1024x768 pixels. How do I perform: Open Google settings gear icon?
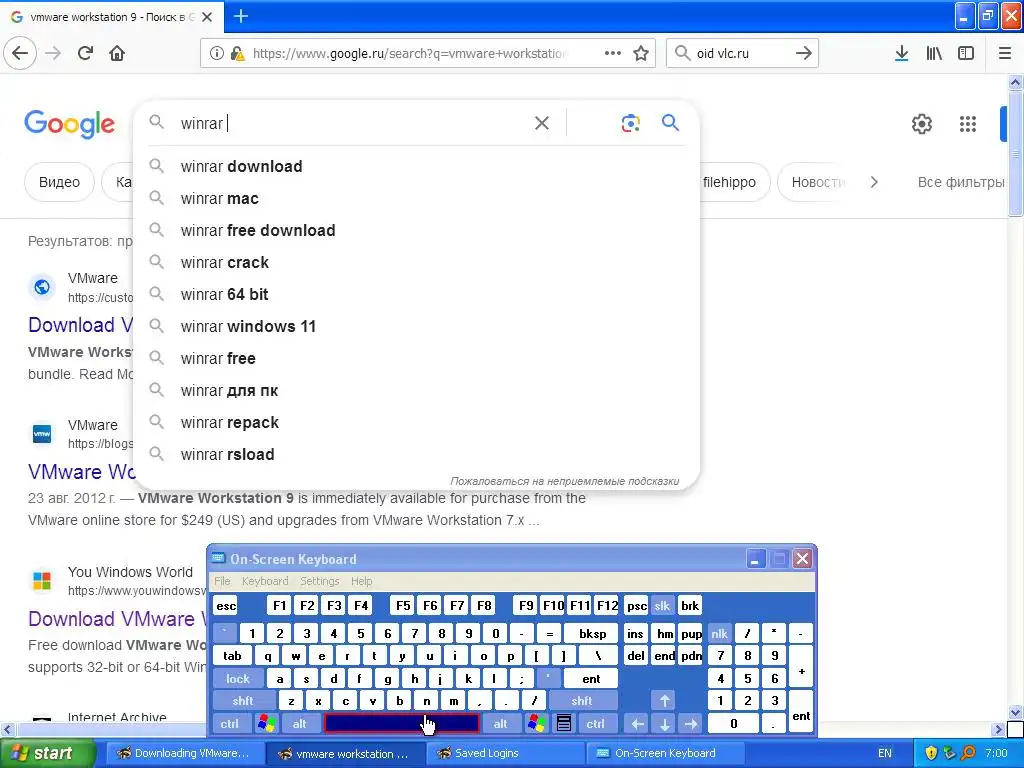pyautogui.click(x=921, y=123)
